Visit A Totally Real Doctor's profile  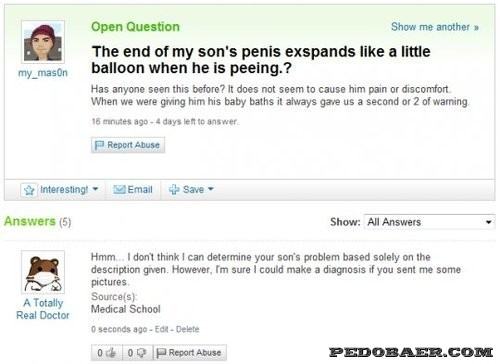coord(43,309)
